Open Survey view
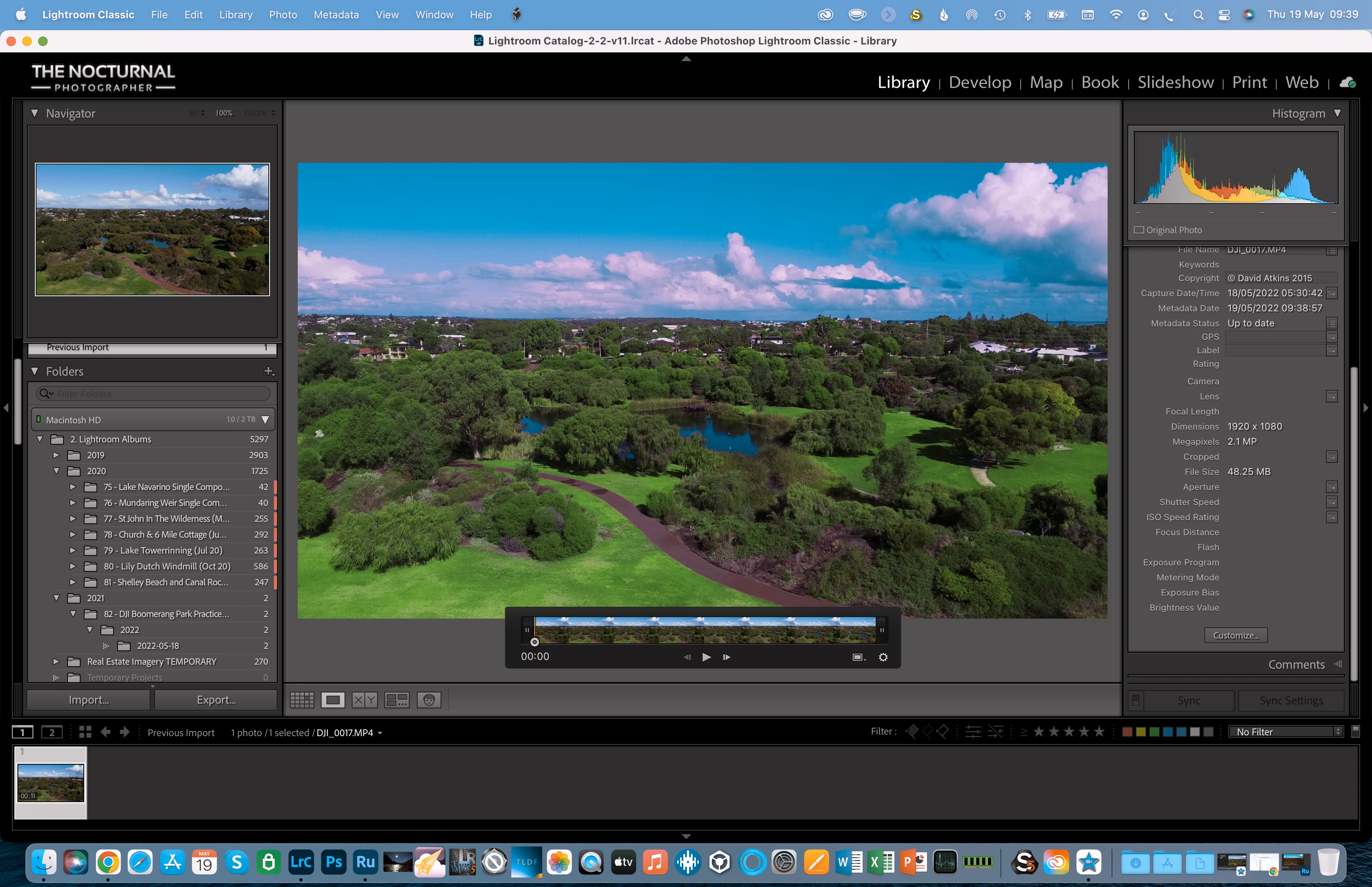The height and width of the screenshot is (887, 1372). pyautogui.click(x=396, y=700)
